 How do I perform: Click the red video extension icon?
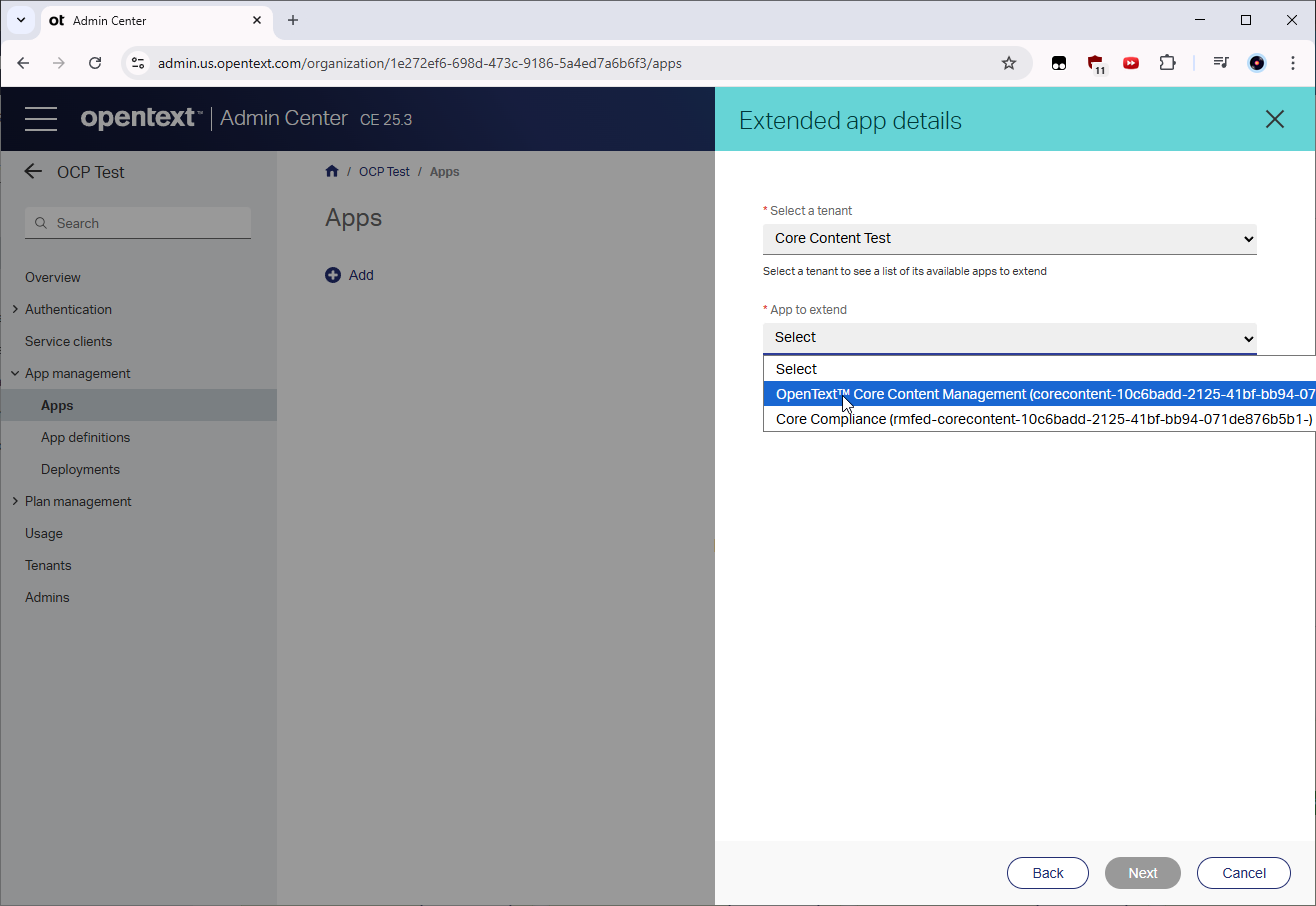(1131, 63)
